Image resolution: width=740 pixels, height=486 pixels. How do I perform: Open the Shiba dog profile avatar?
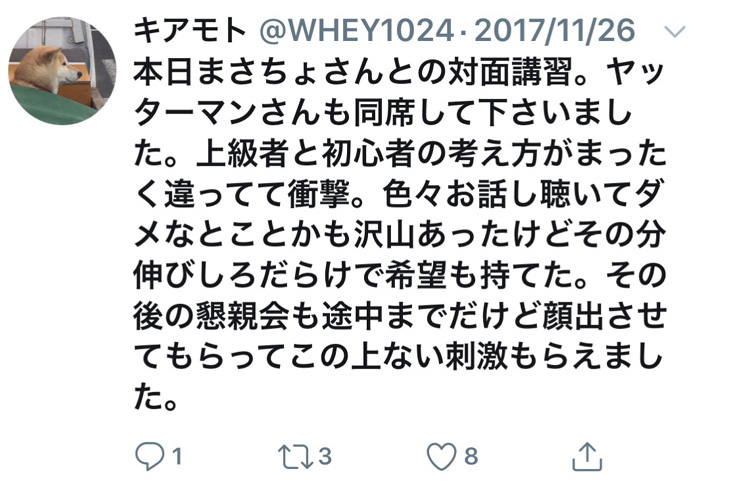point(62,71)
